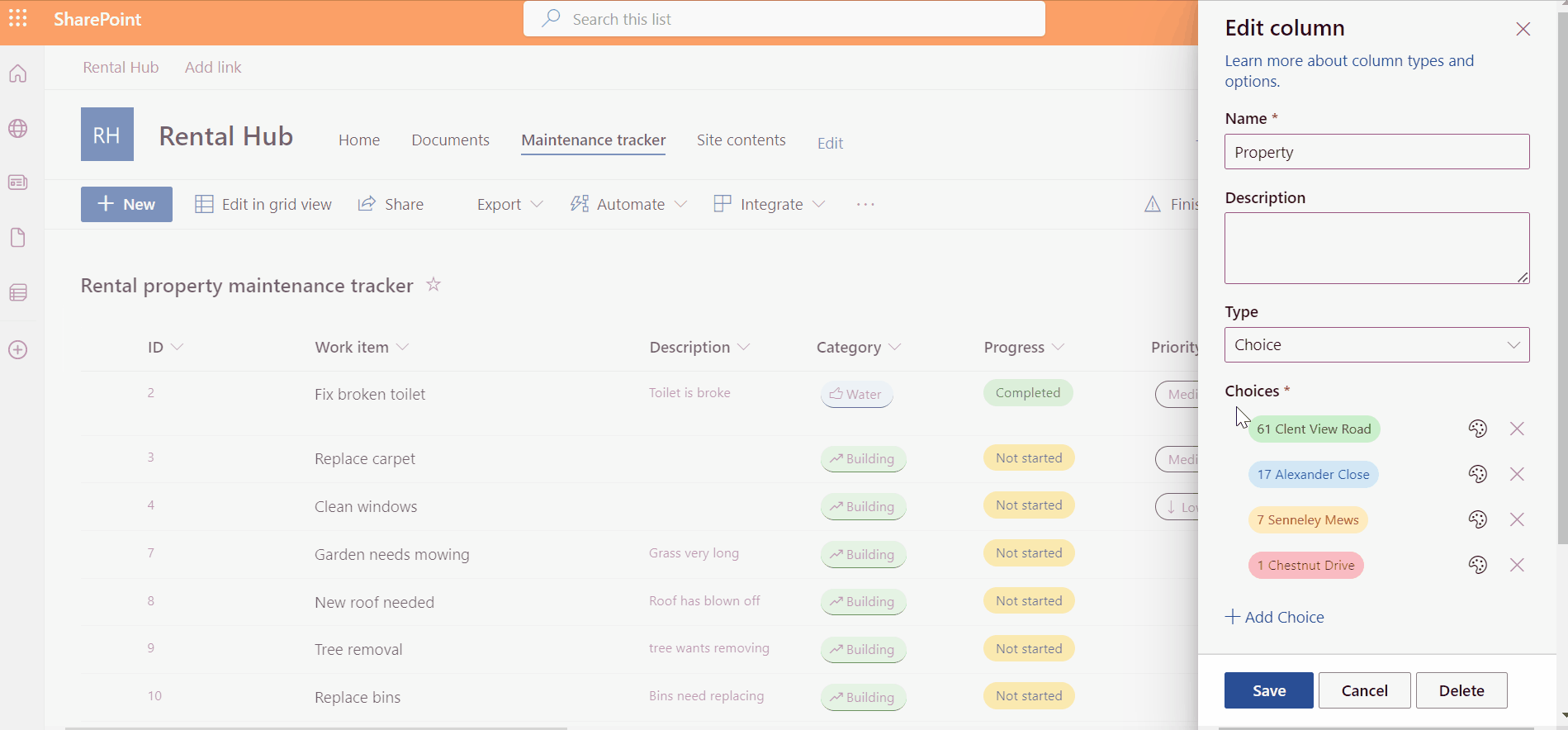This screenshot has height=730, width=1568.
Task: Click the Rental Hub hub link
Action: [121, 68]
